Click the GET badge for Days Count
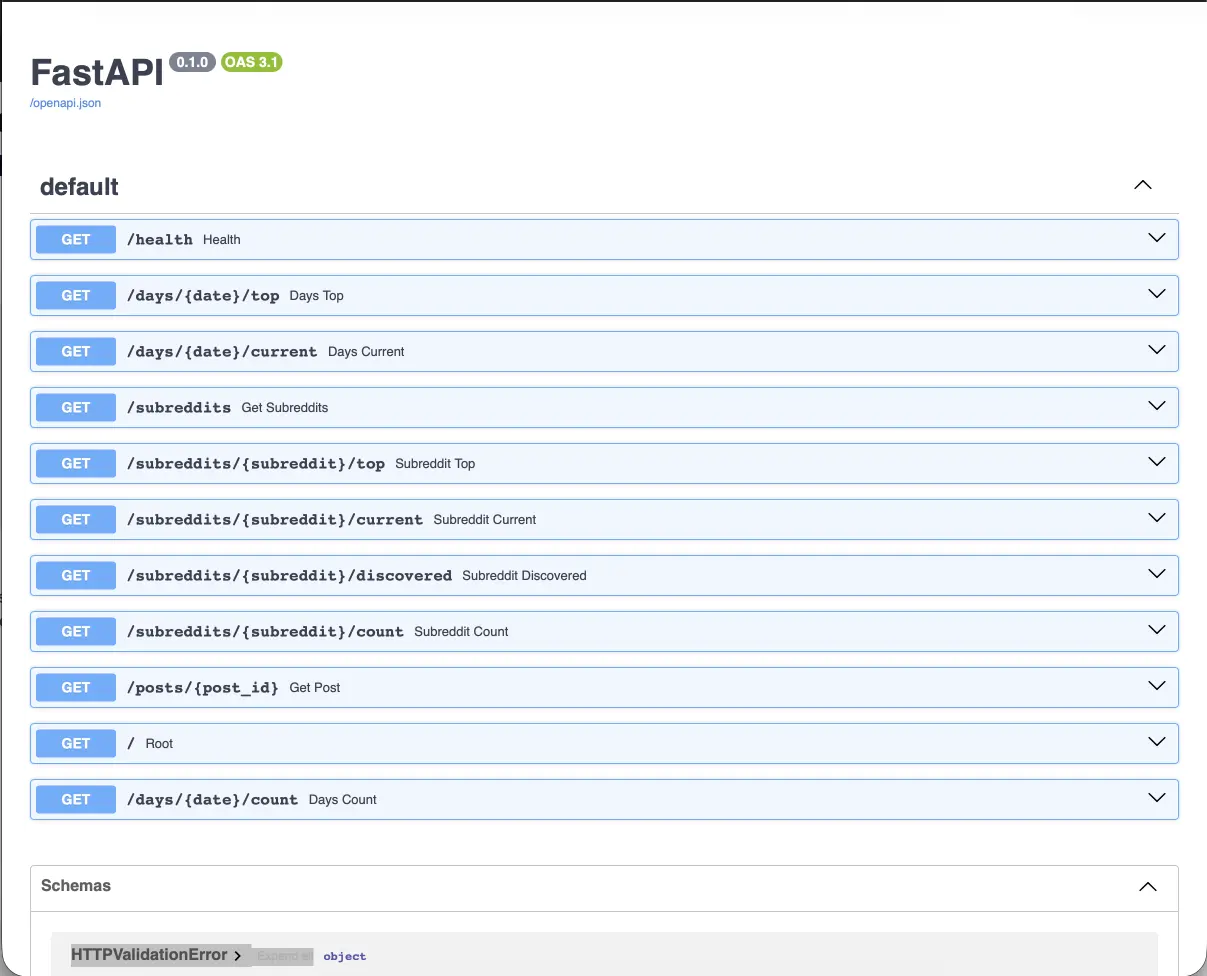Screen dimensions: 1207x976 click(x=76, y=799)
